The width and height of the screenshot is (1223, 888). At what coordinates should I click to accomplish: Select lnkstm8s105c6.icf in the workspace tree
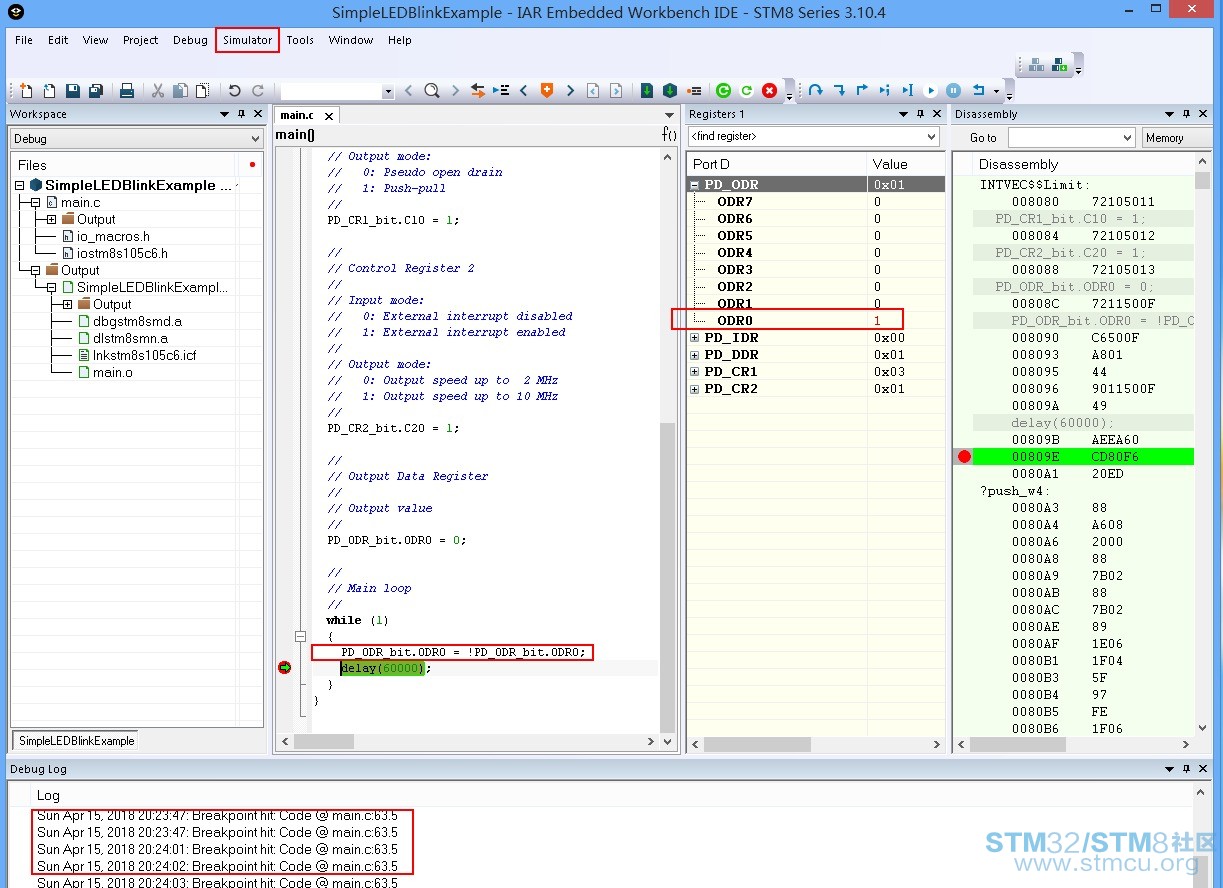coord(135,355)
